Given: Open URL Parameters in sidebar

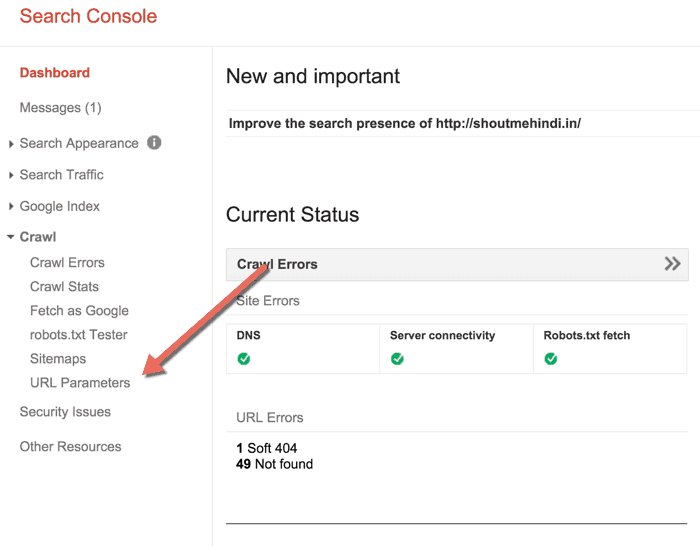Looking at the screenshot, I should [80, 383].
